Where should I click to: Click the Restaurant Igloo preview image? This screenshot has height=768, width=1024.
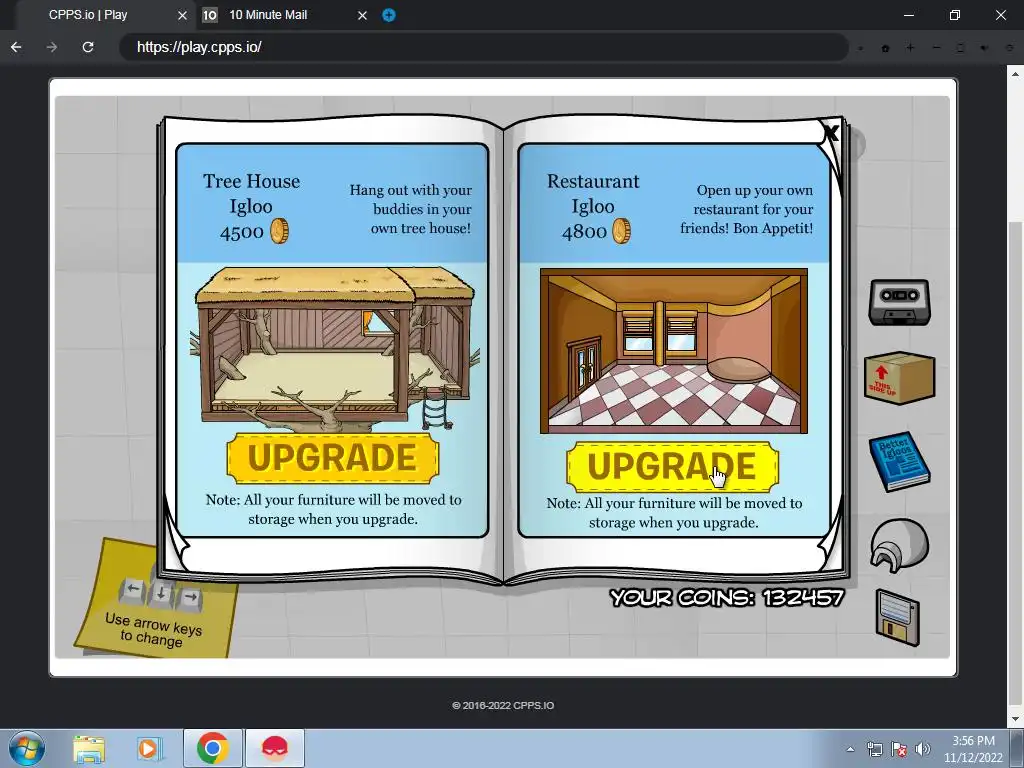coord(674,351)
